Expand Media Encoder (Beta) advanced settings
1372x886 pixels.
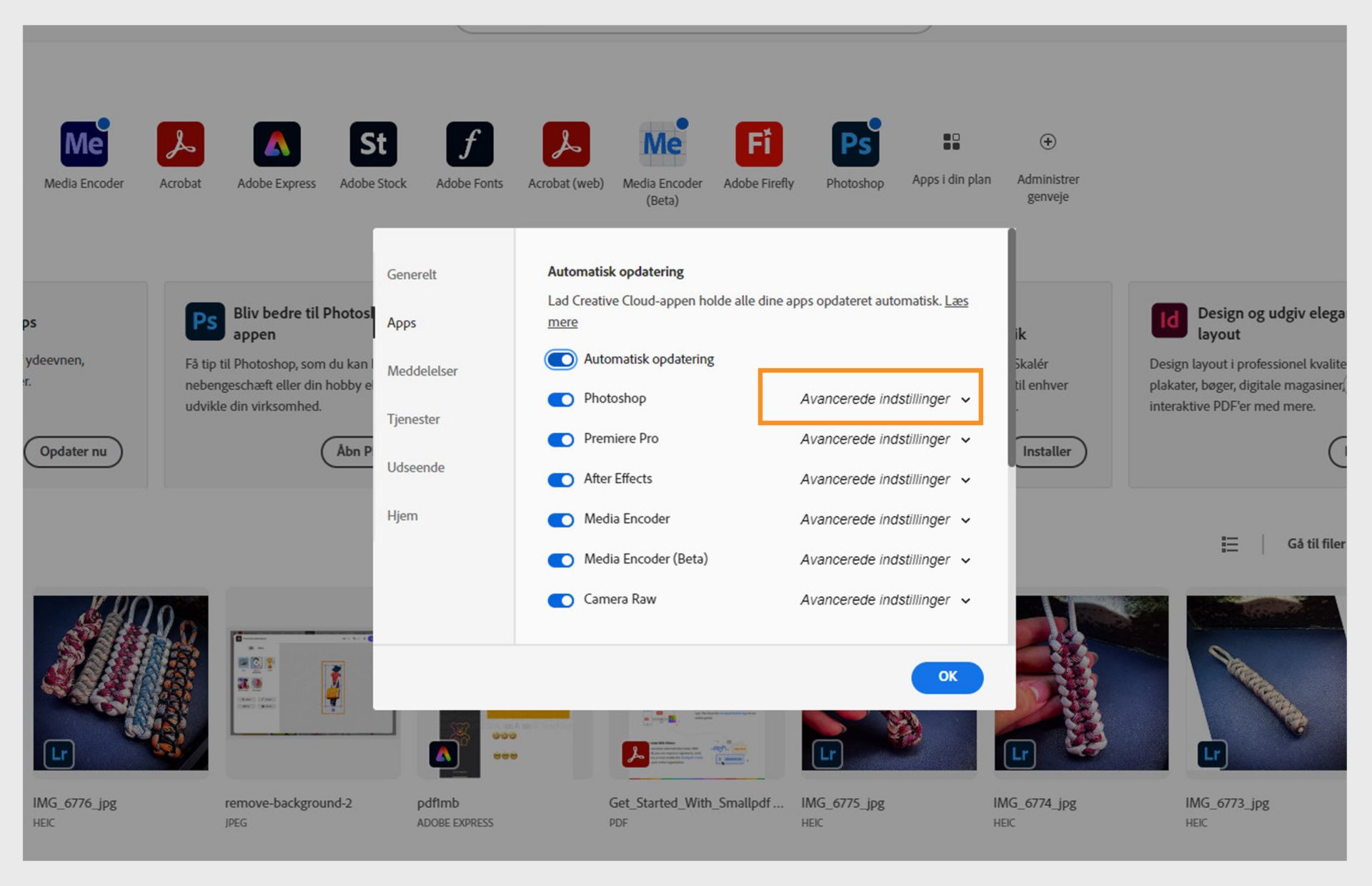coord(884,559)
